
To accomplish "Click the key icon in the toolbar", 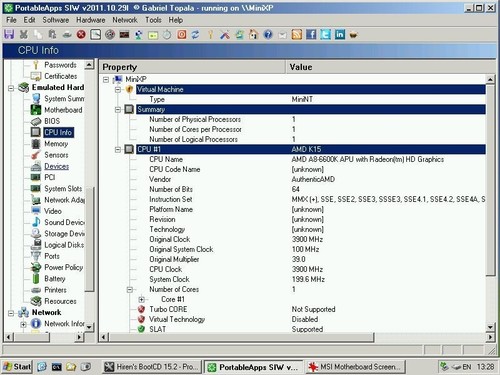I will [210, 34].
